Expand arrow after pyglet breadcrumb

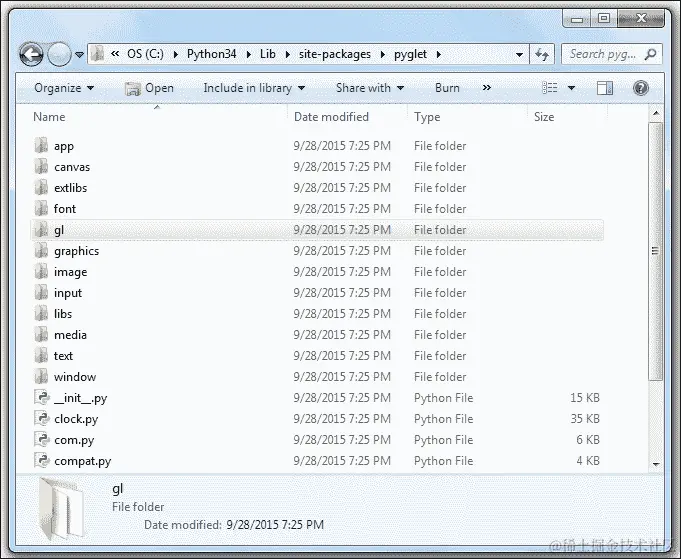[439, 54]
